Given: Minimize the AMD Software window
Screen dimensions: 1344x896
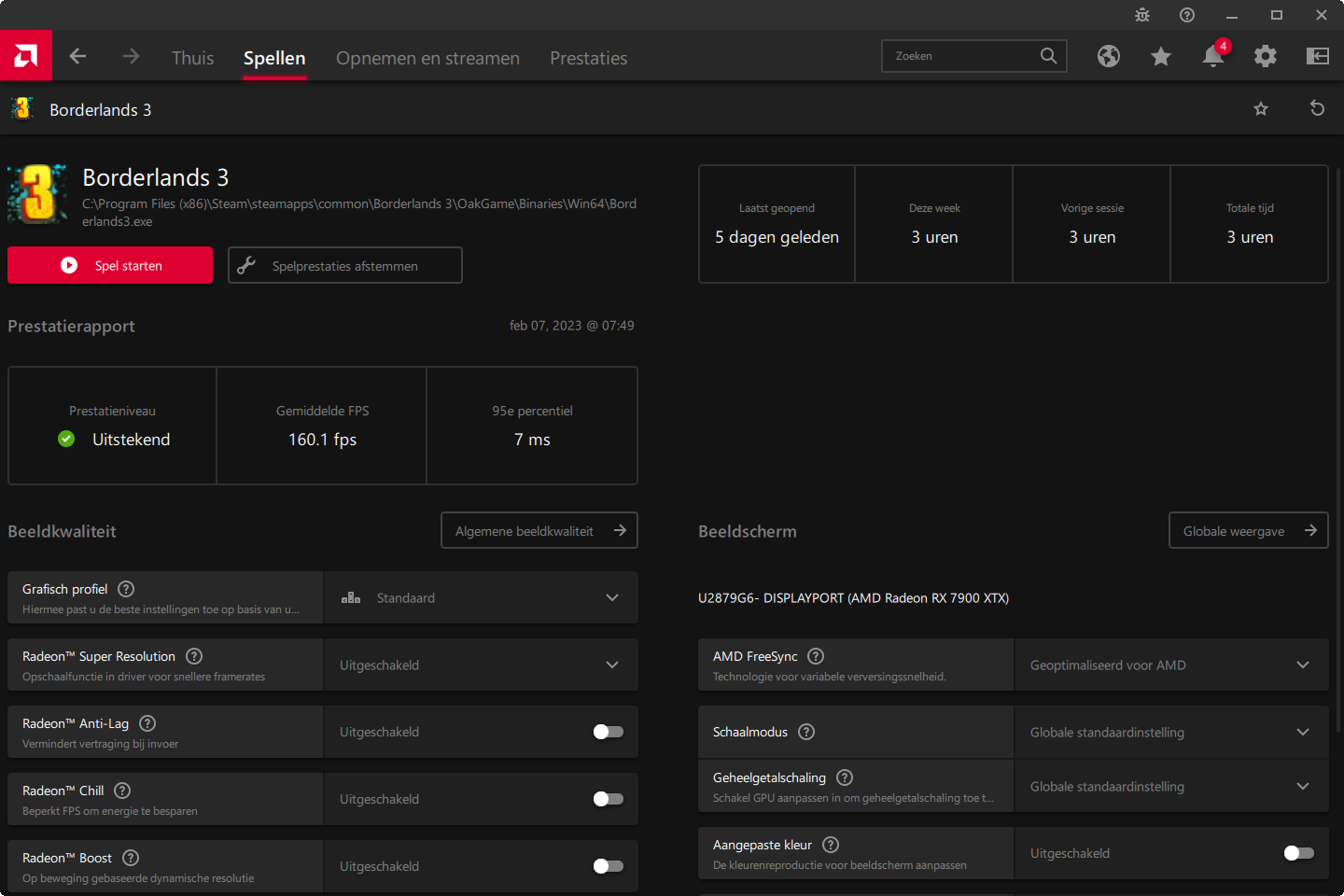Looking at the screenshot, I should coord(1232,15).
